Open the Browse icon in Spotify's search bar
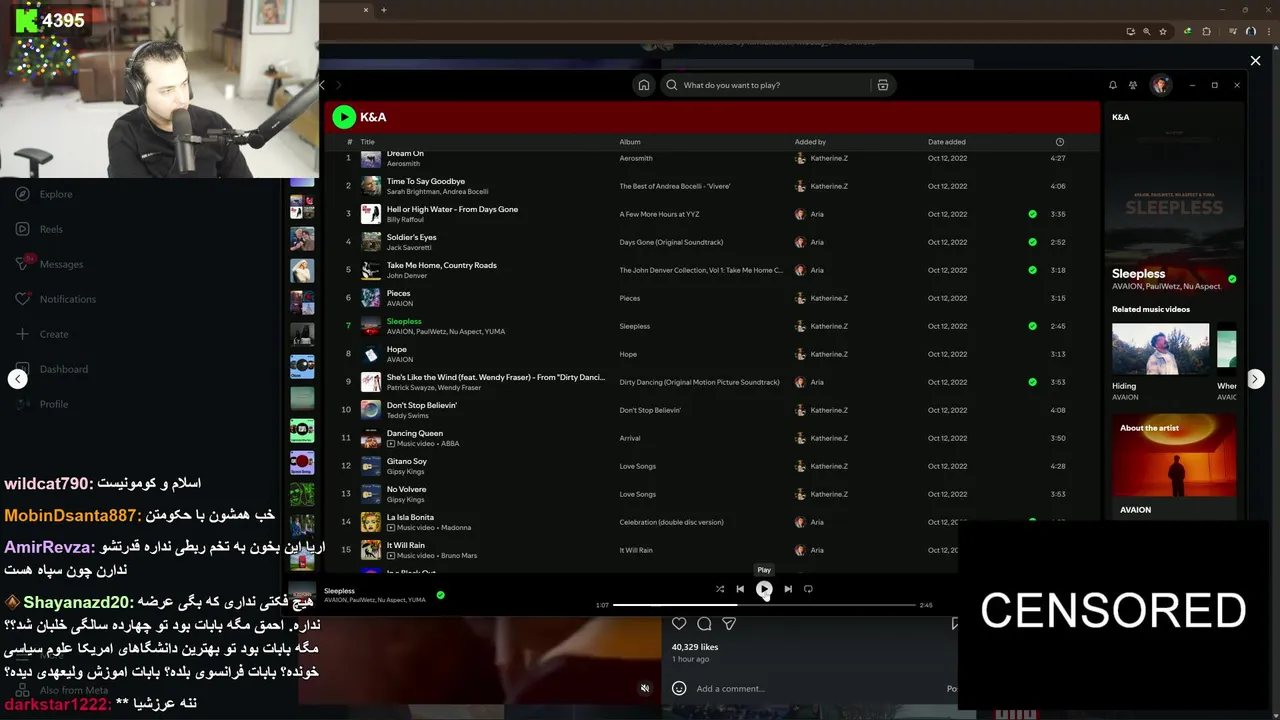The height and width of the screenshot is (720, 1280). [883, 85]
